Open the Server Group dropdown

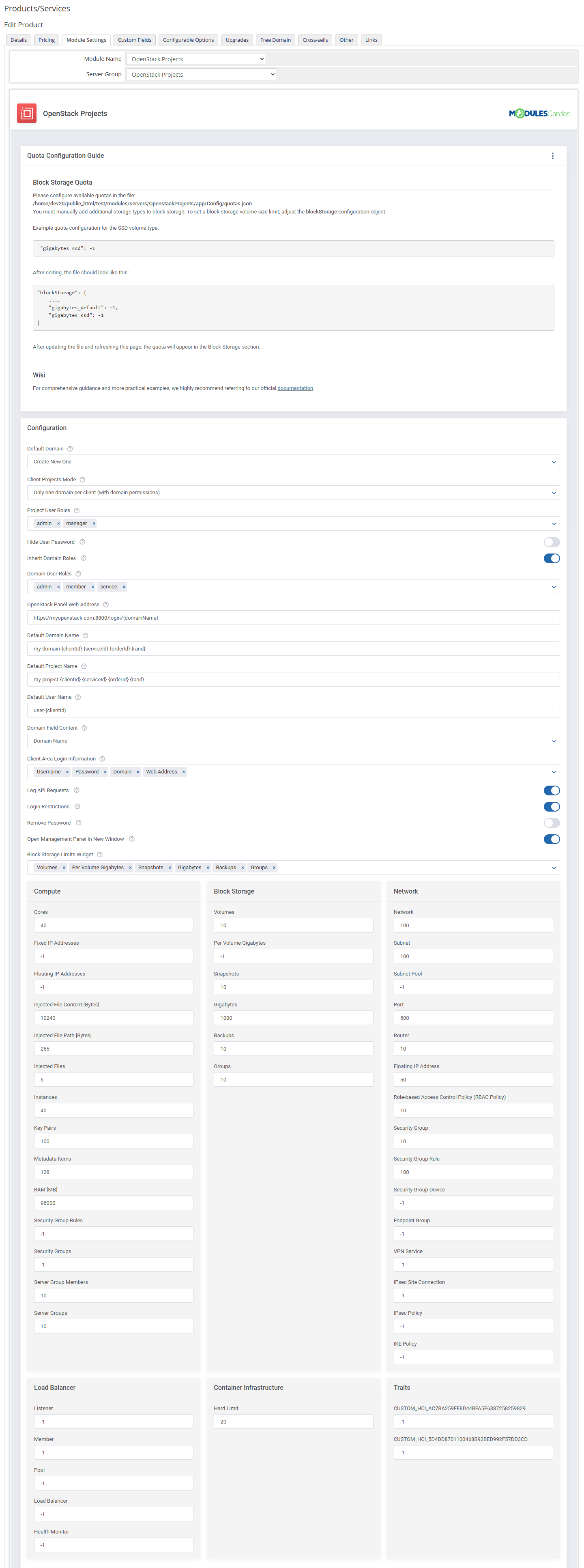click(201, 74)
